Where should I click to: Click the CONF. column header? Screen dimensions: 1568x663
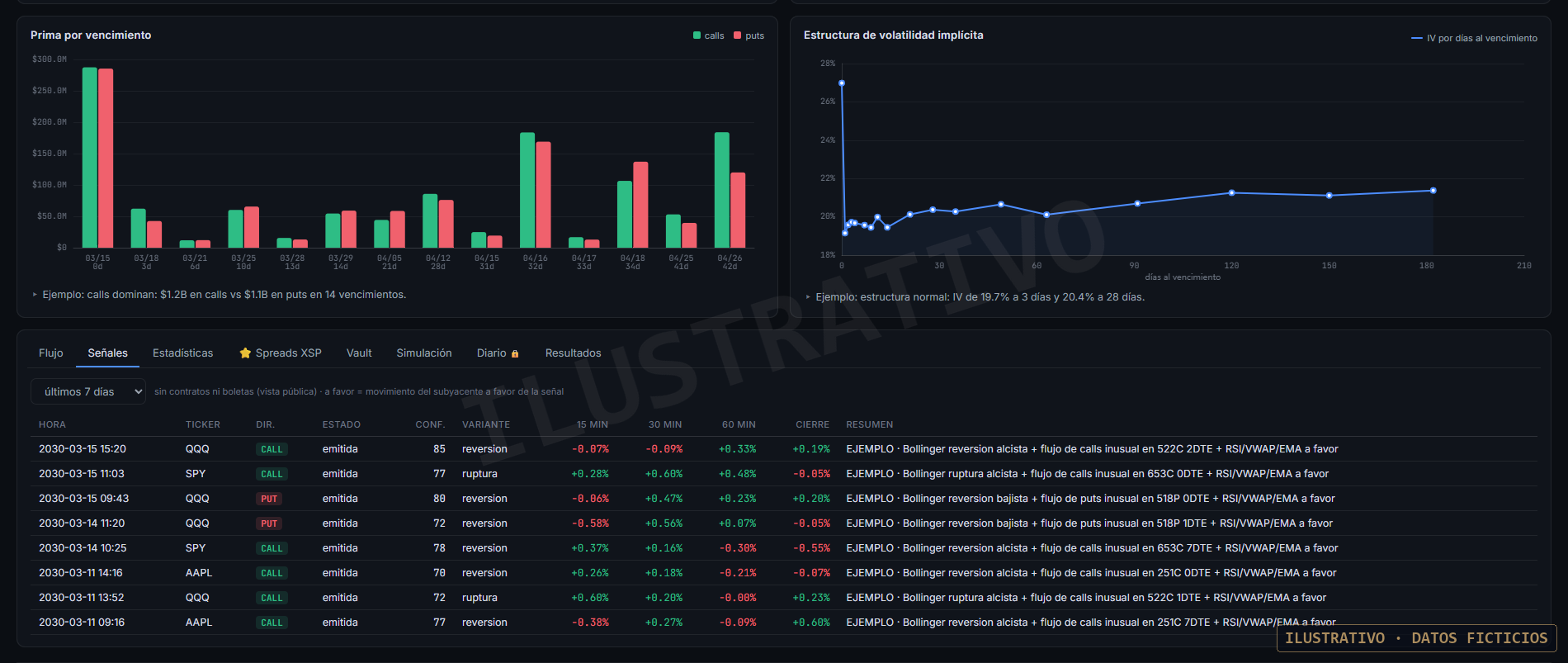[x=430, y=424]
